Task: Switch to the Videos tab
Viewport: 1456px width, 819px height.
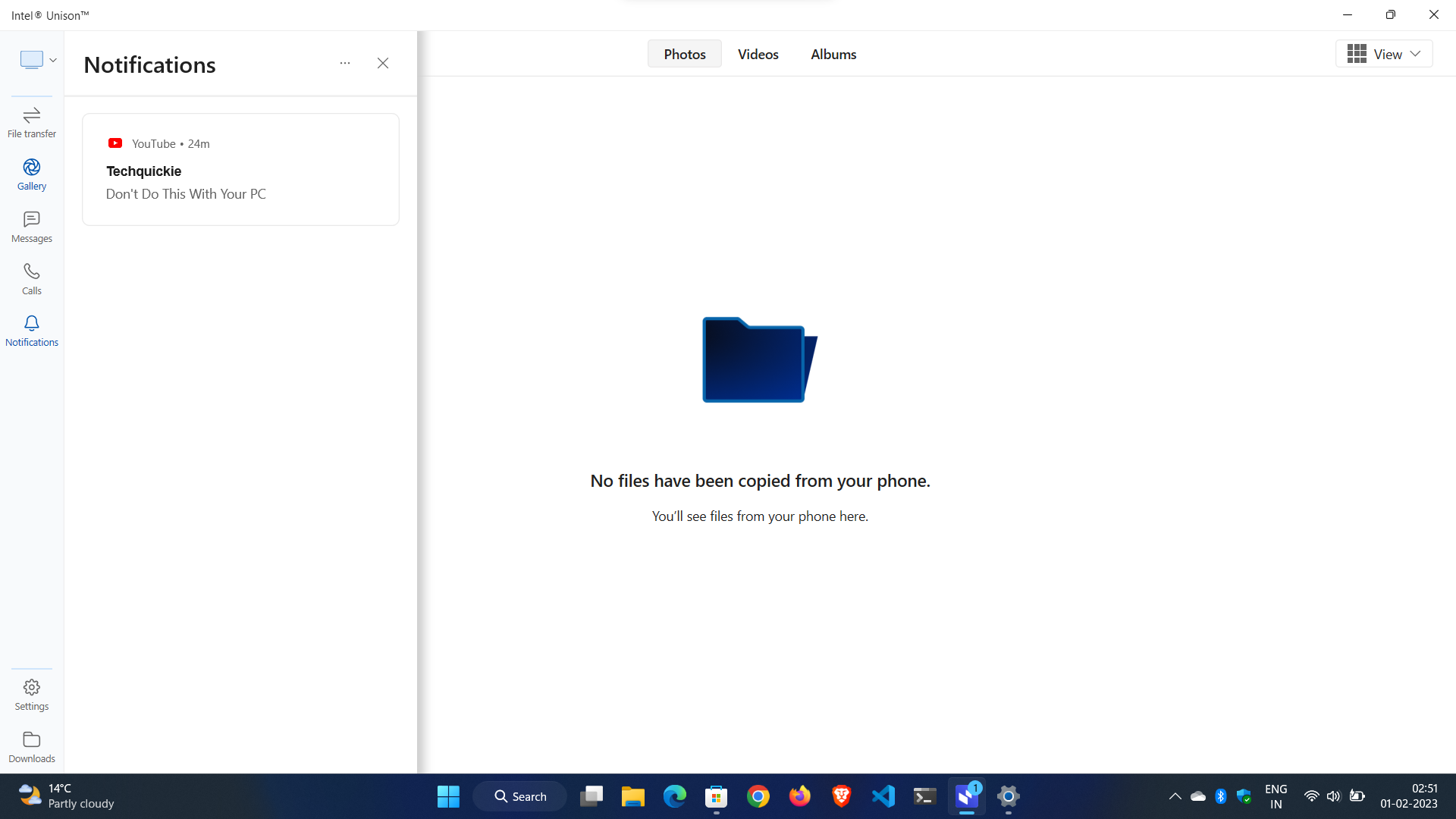Action: 758,54
